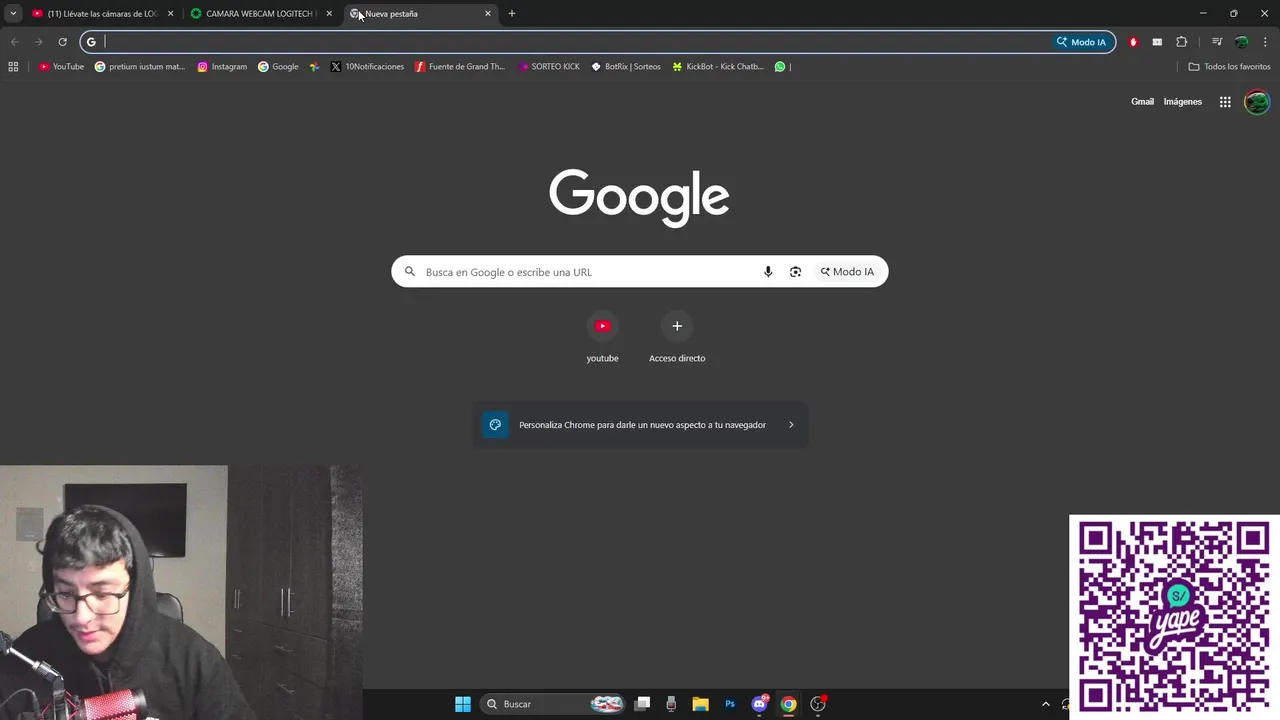Image resolution: width=1280 pixels, height=720 pixels.
Task: Click the taskbar Buscar search box
Action: coord(552,704)
